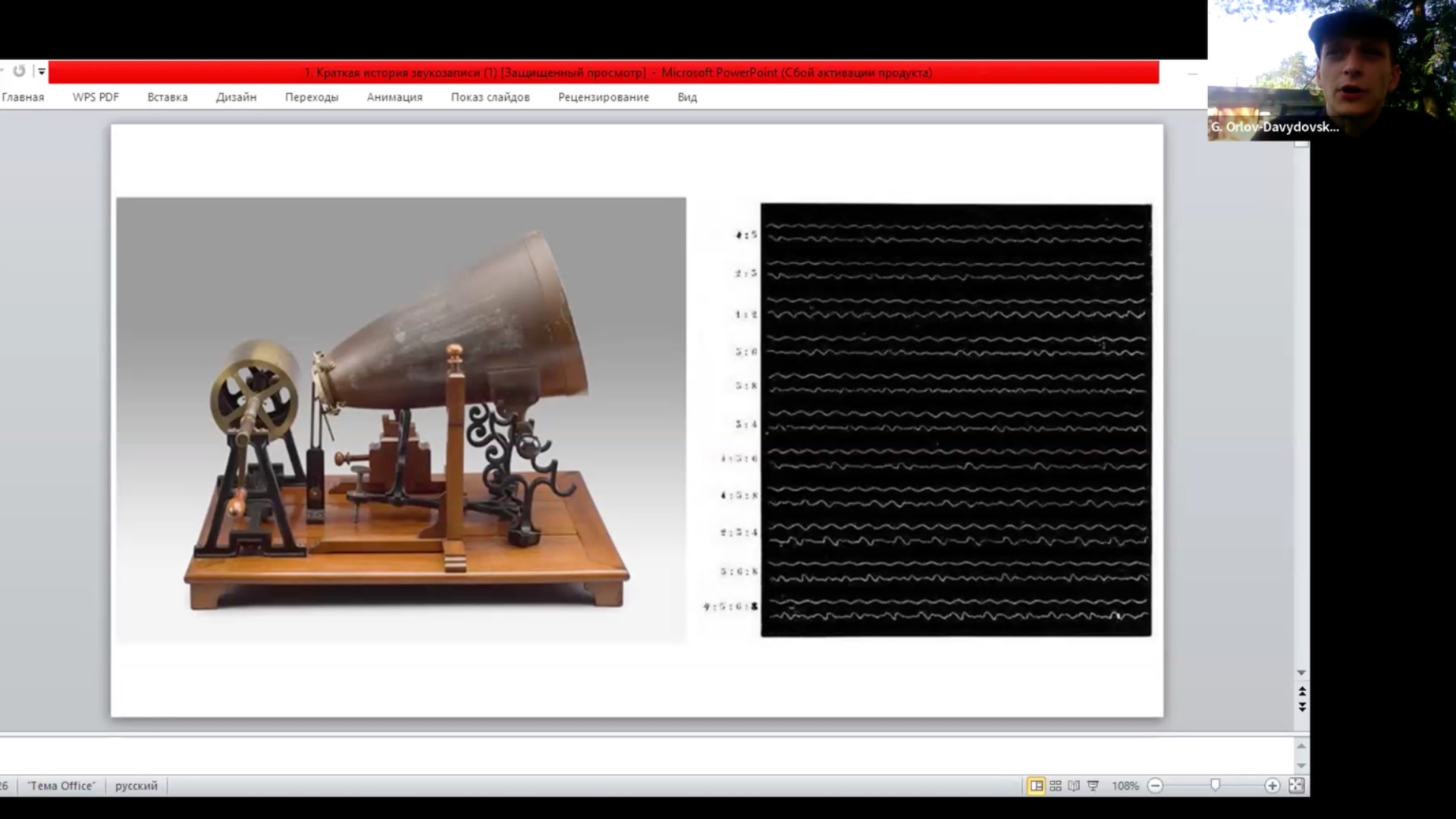Screen dimensions: 1456x819
Task: Click the zoom out minus button
Action: (1155, 786)
